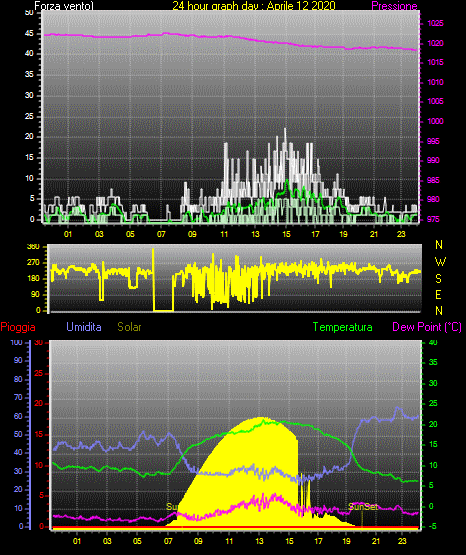The image size is (466, 555).
Task: Click temperature axis value 20
Action: [433, 424]
